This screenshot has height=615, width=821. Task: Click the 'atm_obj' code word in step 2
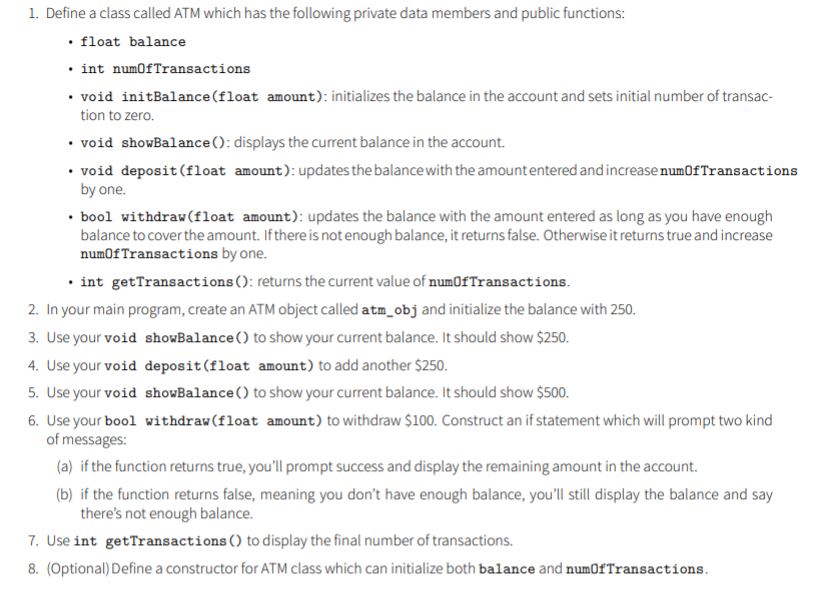389,310
